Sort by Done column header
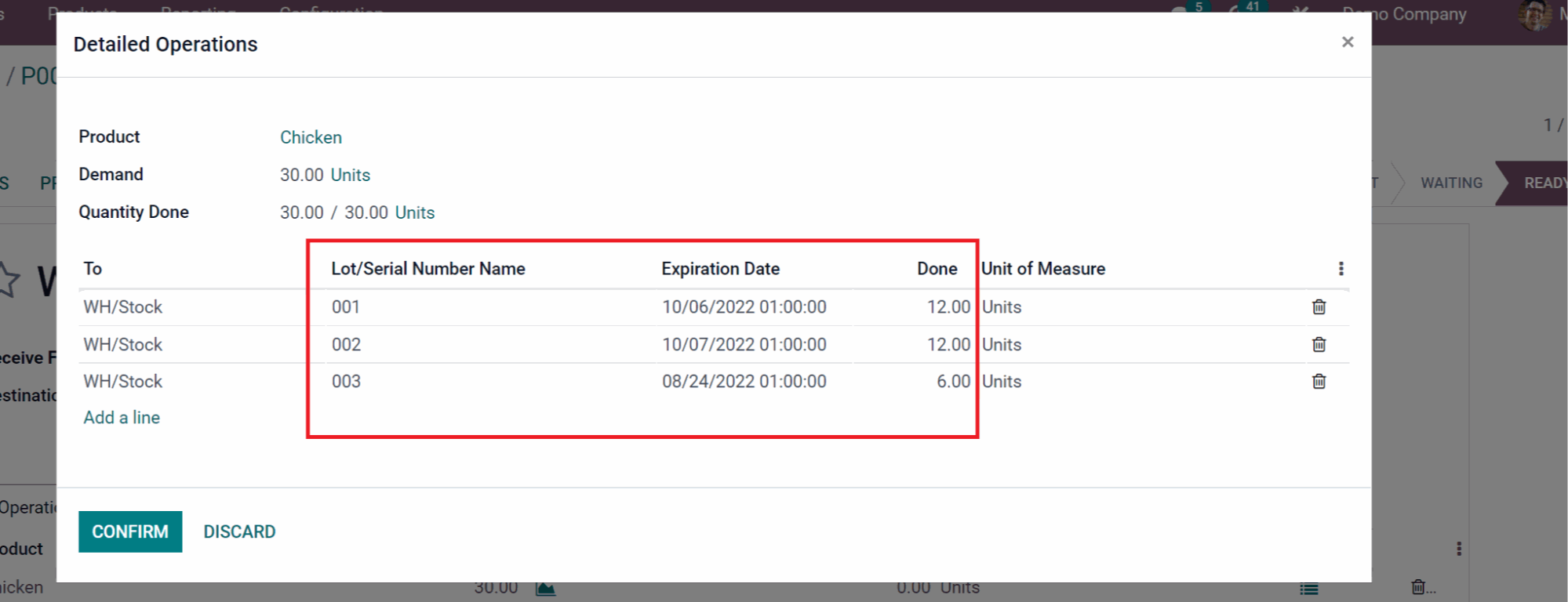This screenshot has height=602, width=1568. click(x=937, y=269)
